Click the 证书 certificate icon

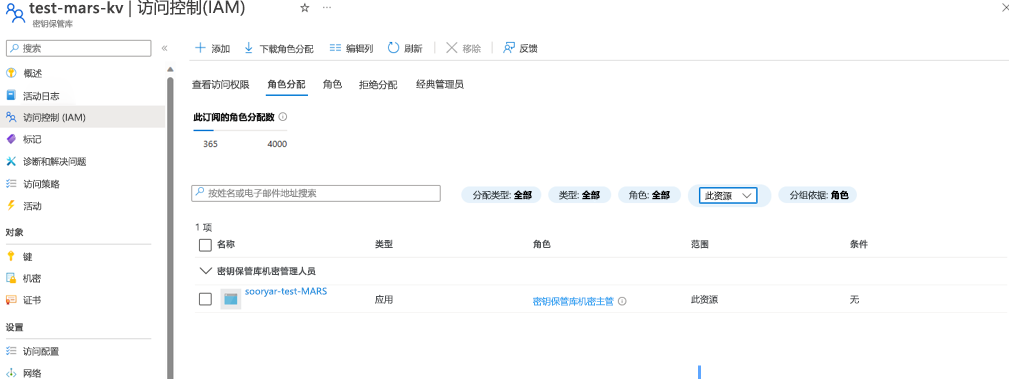[x=11, y=300]
